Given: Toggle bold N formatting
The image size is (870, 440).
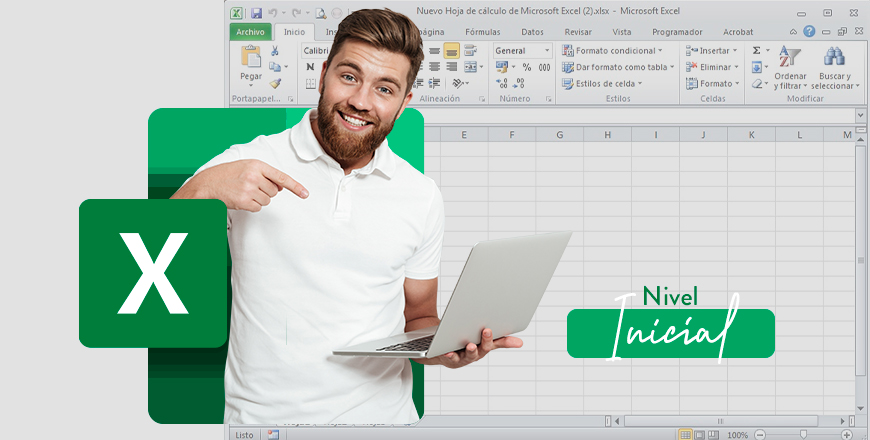Looking at the screenshot, I should (x=311, y=67).
